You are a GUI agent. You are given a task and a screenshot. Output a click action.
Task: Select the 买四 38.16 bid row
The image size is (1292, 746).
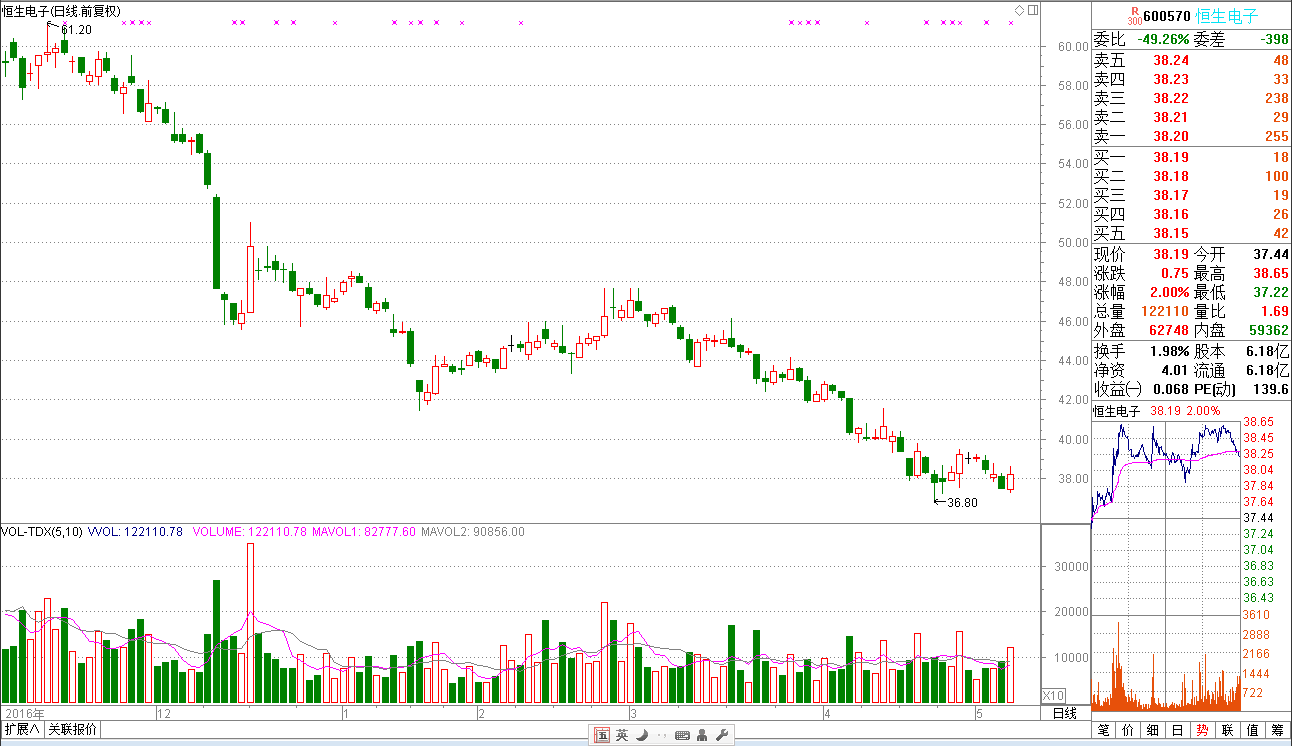tap(1191, 214)
